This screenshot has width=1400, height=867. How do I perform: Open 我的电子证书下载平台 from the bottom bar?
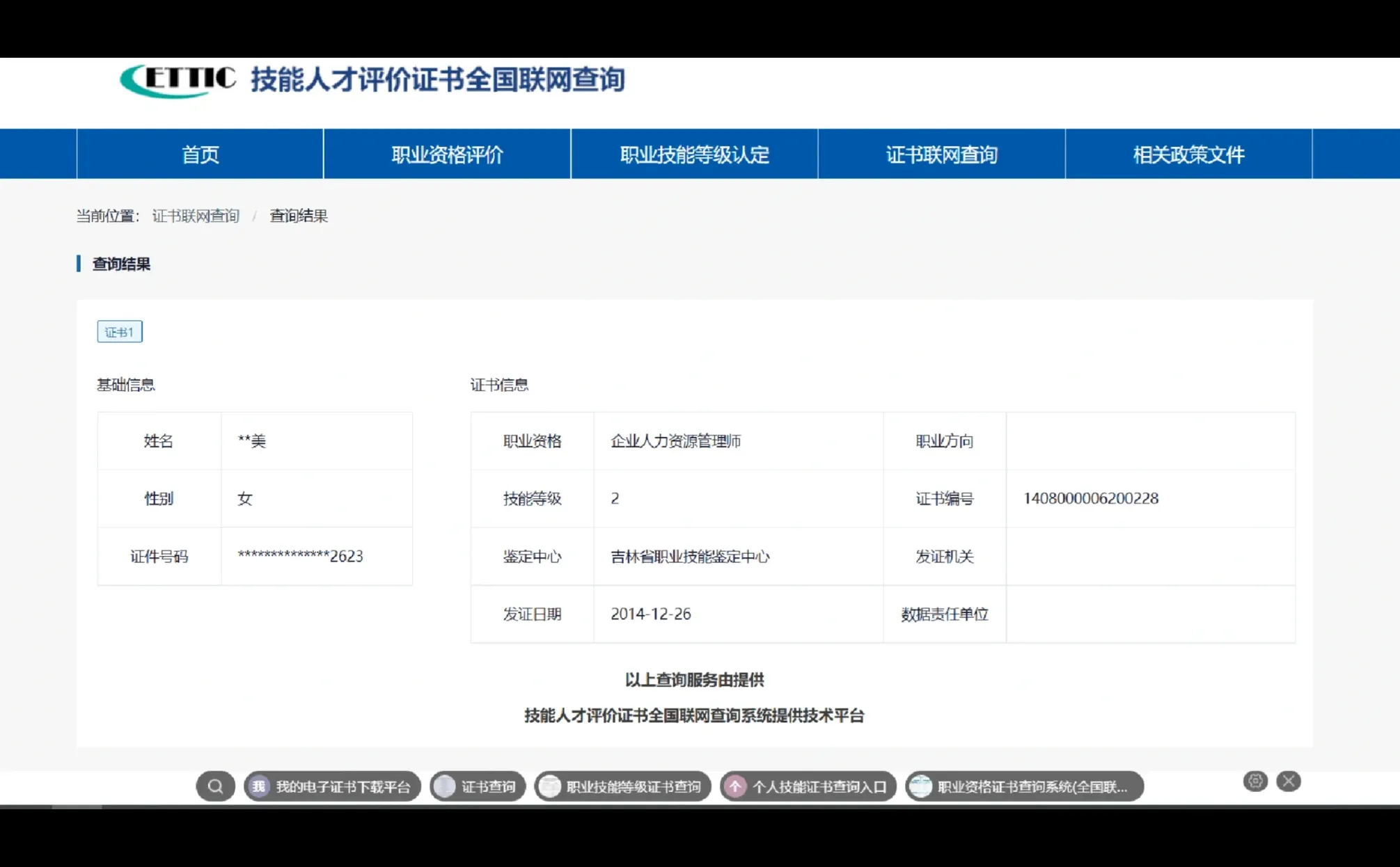tap(332, 786)
